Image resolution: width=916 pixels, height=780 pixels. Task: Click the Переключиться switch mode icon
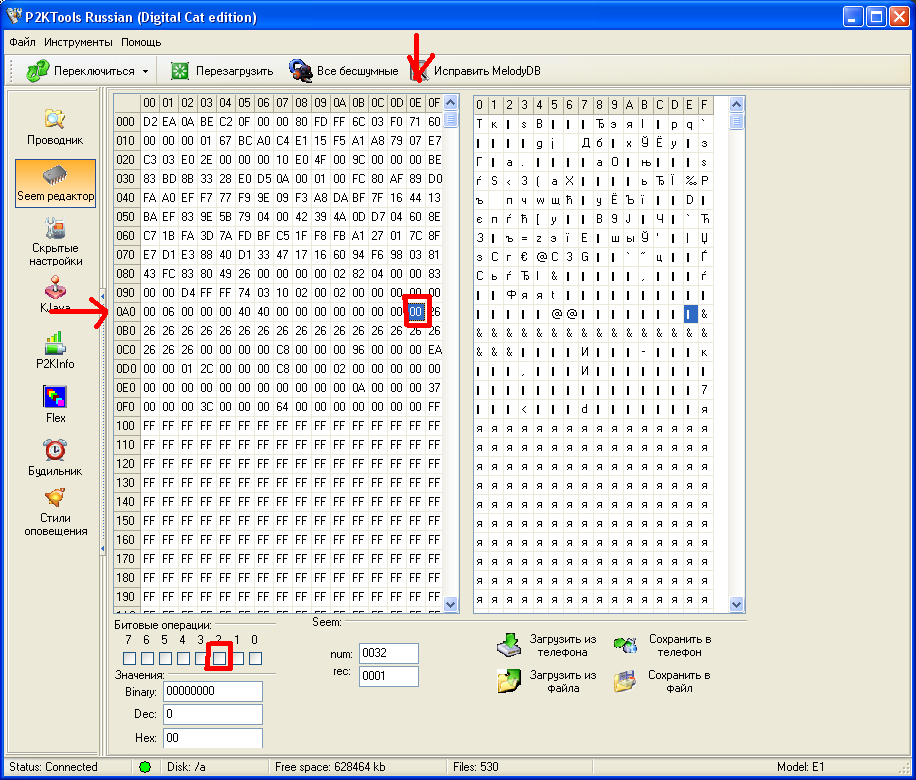point(38,71)
